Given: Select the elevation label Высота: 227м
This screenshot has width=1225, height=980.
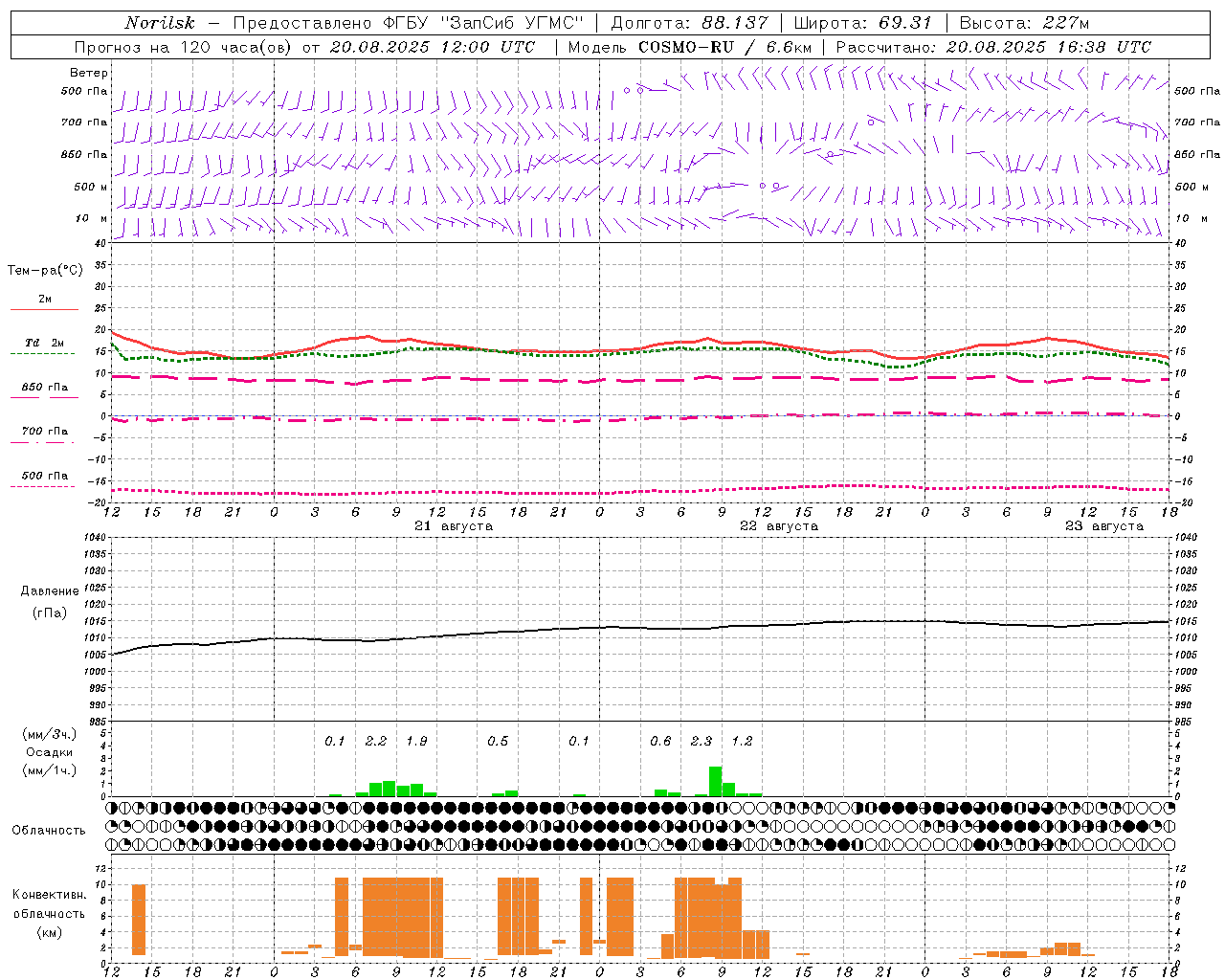Looking at the screenshot, I should 1023,23.
